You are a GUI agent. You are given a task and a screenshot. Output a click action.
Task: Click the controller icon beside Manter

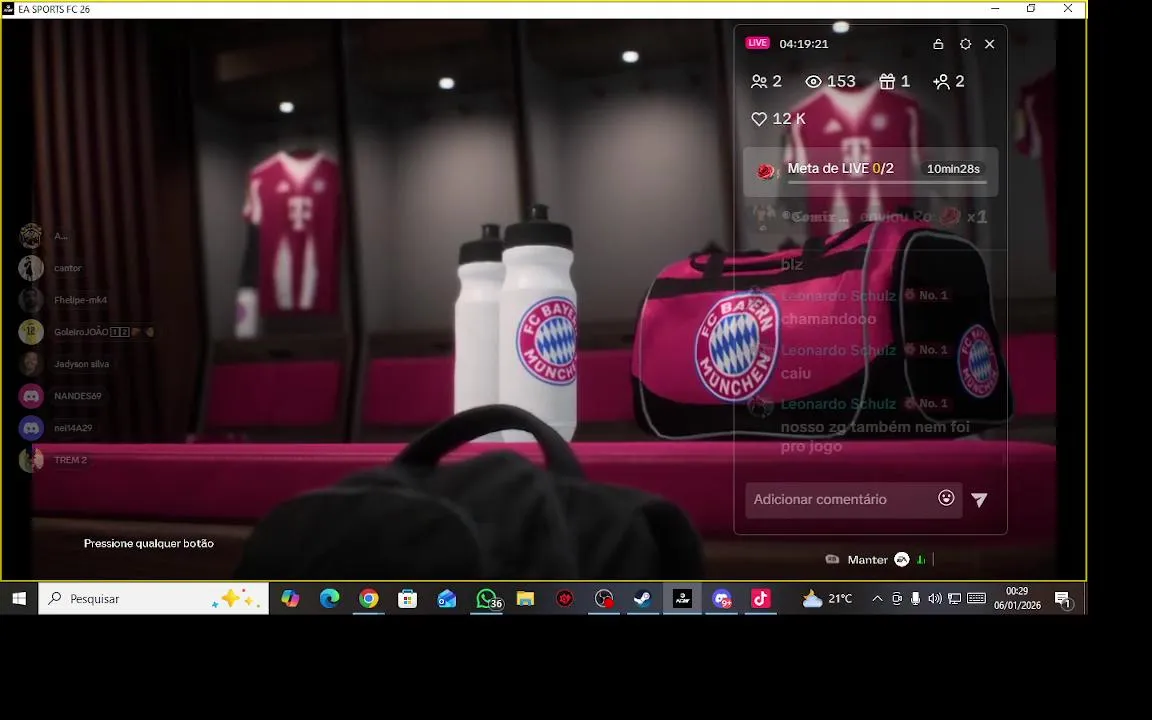[832, 559]
